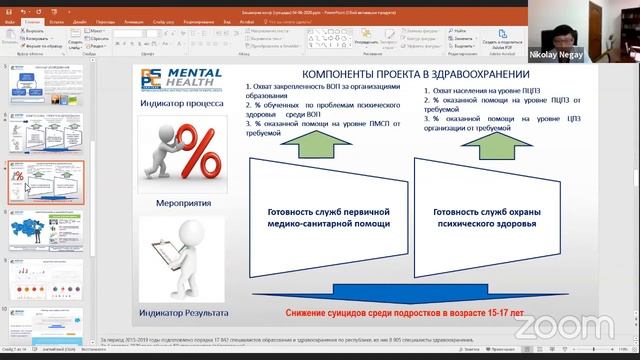This screenshot has height=360, width=640.
Task: Click Формат по образцу format painter
Action: tap(41, 46)
